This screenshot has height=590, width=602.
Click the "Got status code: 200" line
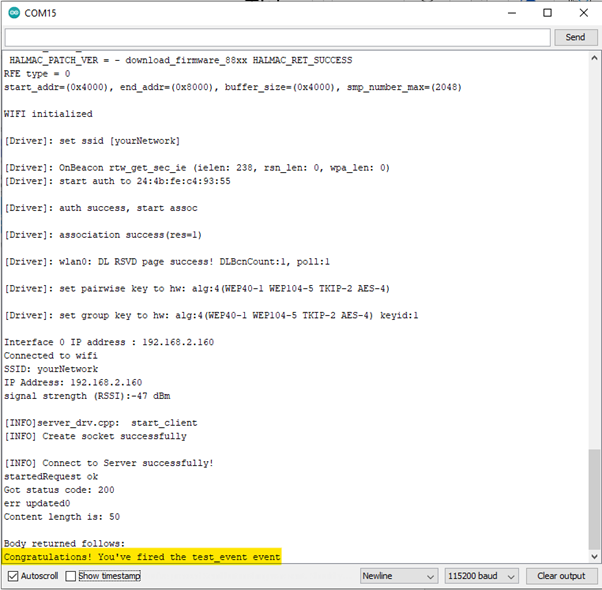pos(58,490)
